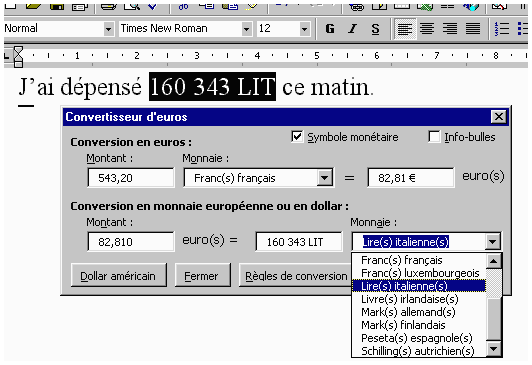This screenshot has height=365, width=532.
Task: Open the font size 12 dropdown
Action: (x=304, y=29)
